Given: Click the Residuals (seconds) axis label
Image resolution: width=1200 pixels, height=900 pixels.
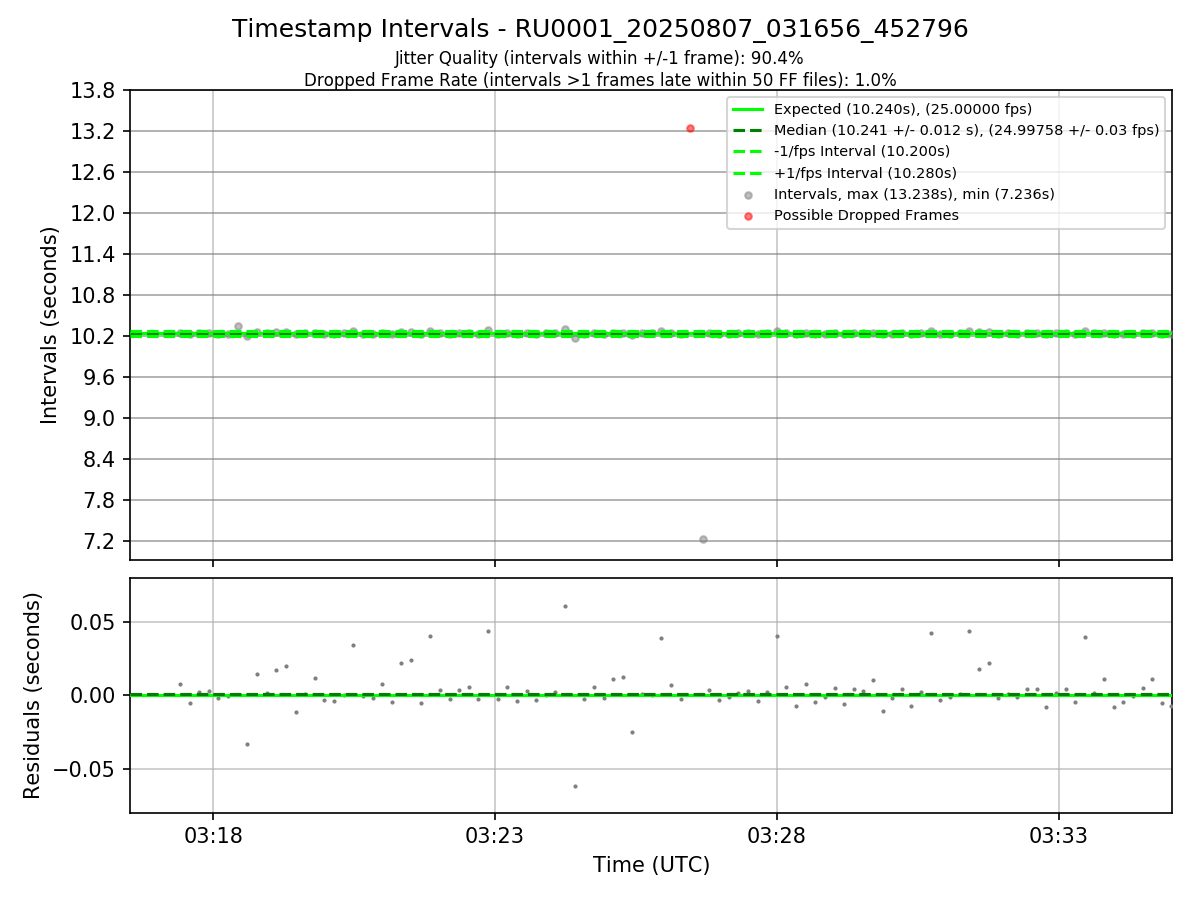Looking at the screenshot, I should point(32,695).
